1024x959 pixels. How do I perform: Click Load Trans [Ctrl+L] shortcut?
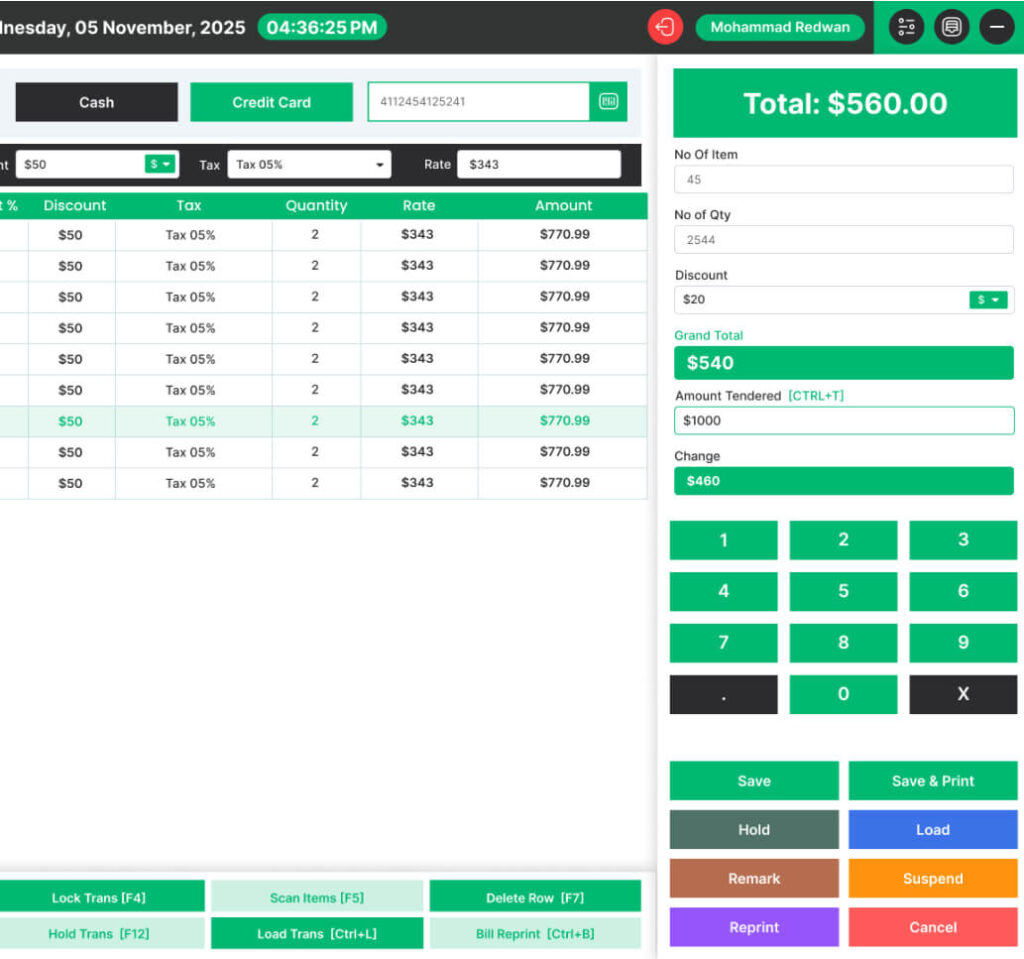pos(317,934)
